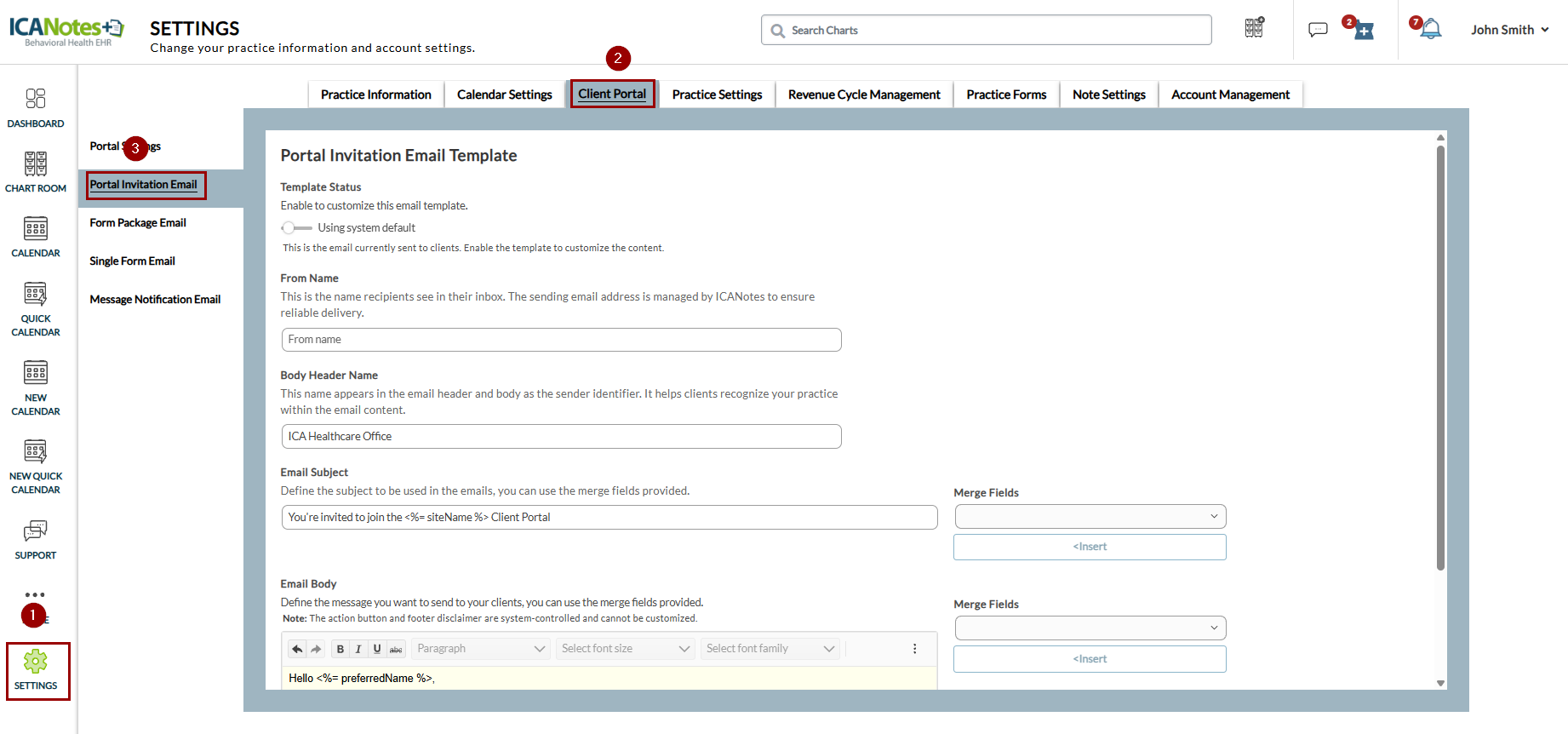Toggle italic formatting in the email body editor
This screenshot has height=734, width=1568.
click(358, 649)
